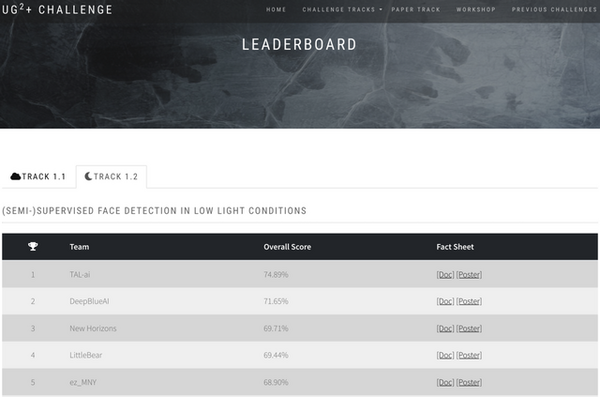Open the Paper Track page

(x=416, y=10)
